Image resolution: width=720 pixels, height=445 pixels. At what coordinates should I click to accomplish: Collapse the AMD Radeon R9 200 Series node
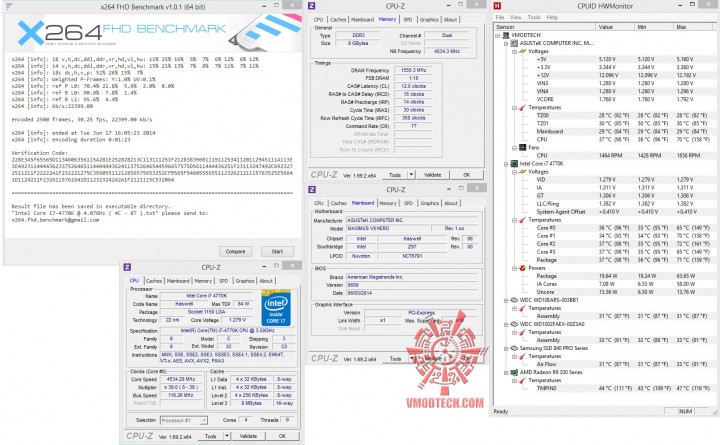[x=506, y=372]
